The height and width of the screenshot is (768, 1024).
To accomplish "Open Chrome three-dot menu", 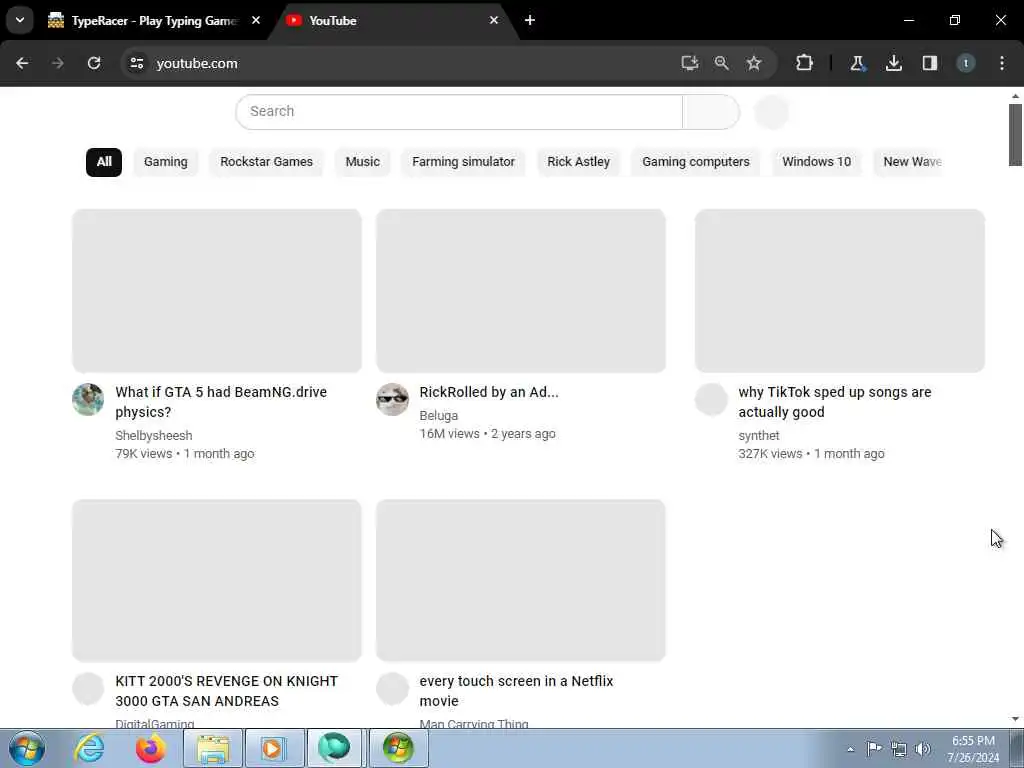I will click(1002, 63).
